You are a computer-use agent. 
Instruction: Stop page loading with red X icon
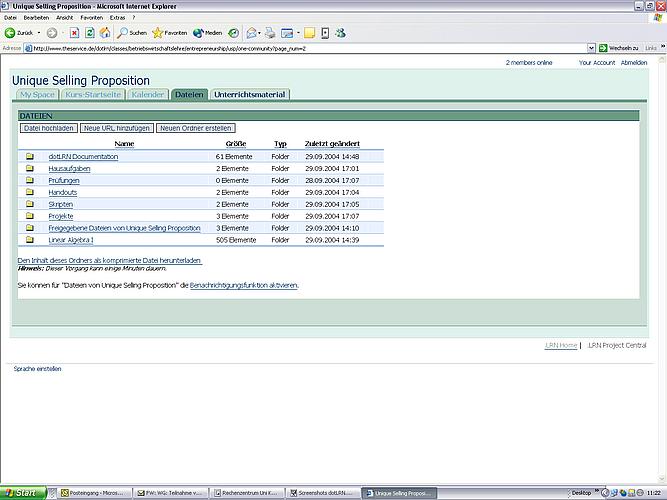click(x=74, y=33)
